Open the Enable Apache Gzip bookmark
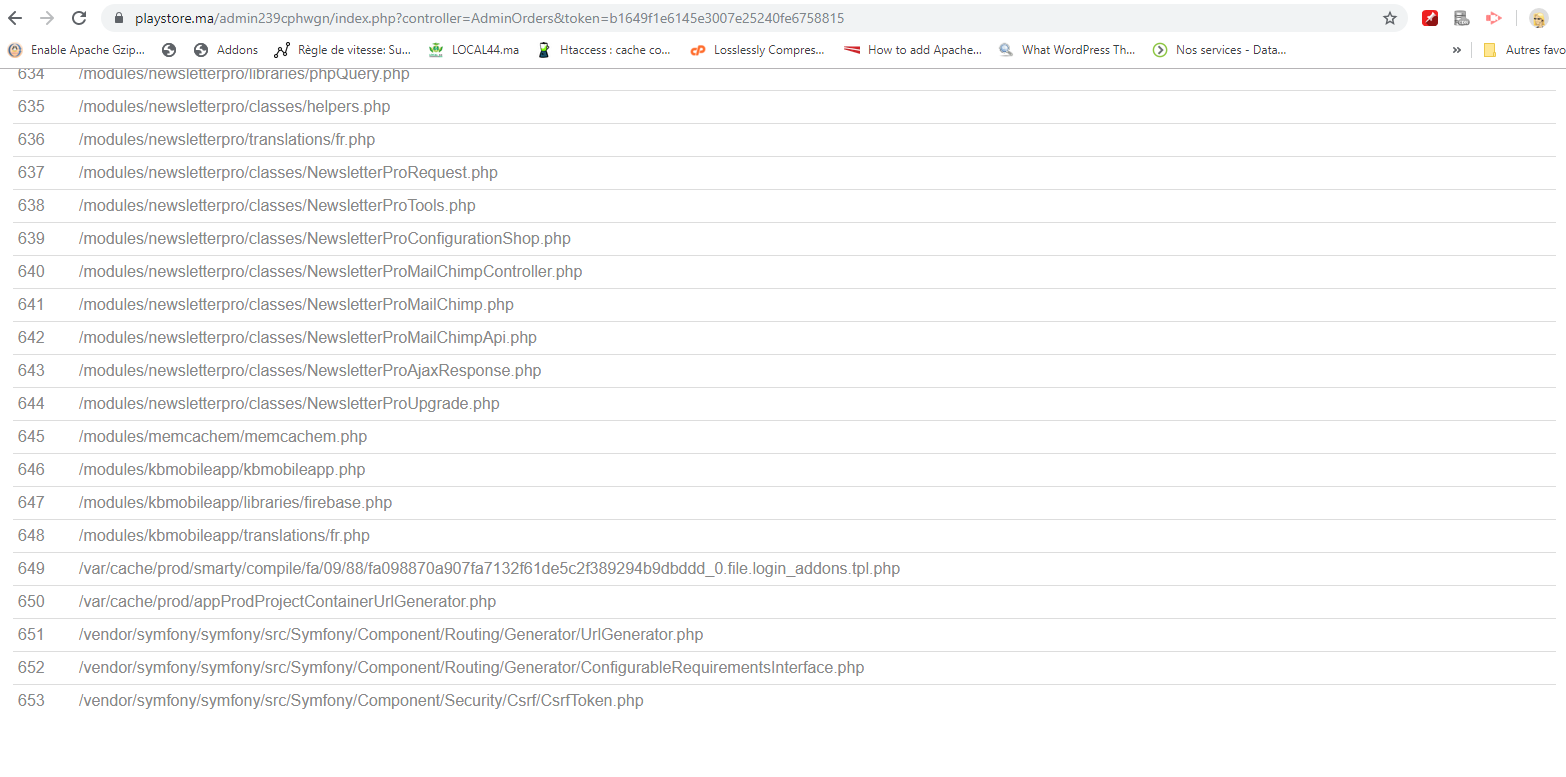This screenshot has width=1566, height=777. pos(78,49)
